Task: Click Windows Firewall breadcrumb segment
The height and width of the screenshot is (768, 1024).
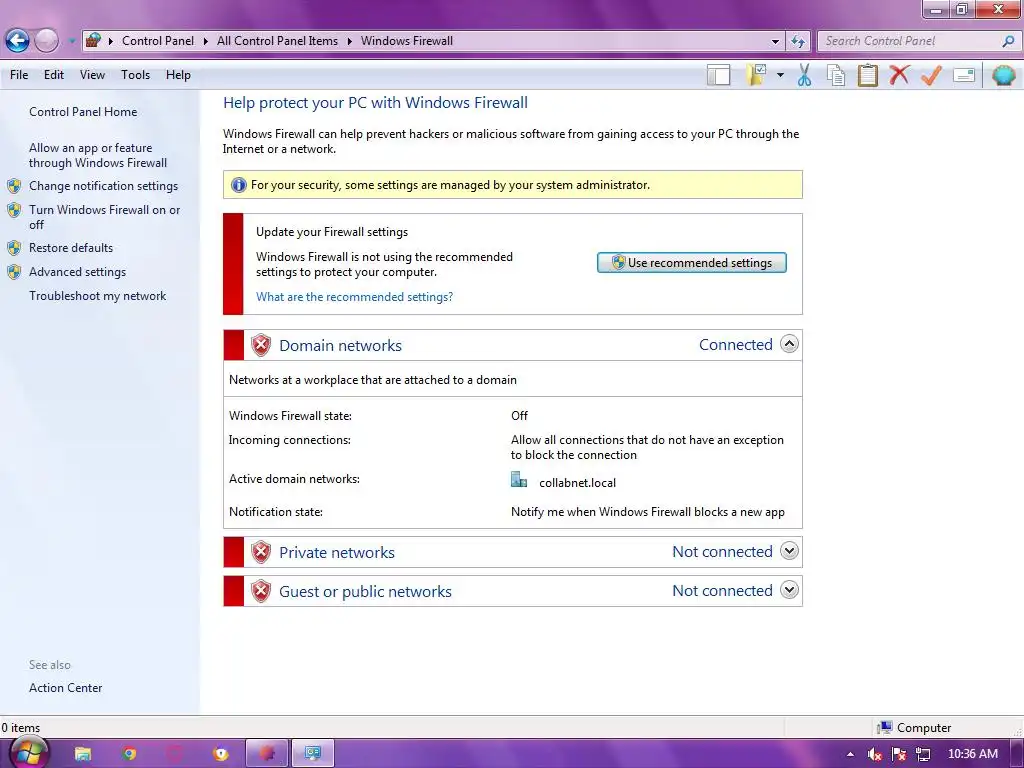Action: [406, 41]
